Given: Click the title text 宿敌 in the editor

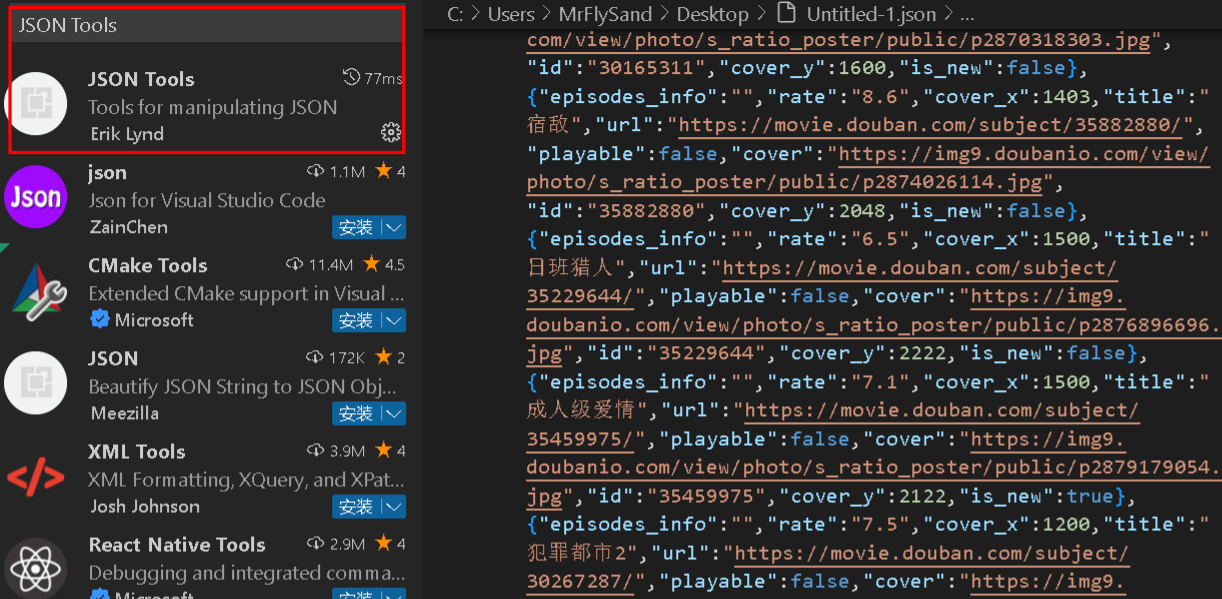Looking at the screenshot, I should (548, 125).
